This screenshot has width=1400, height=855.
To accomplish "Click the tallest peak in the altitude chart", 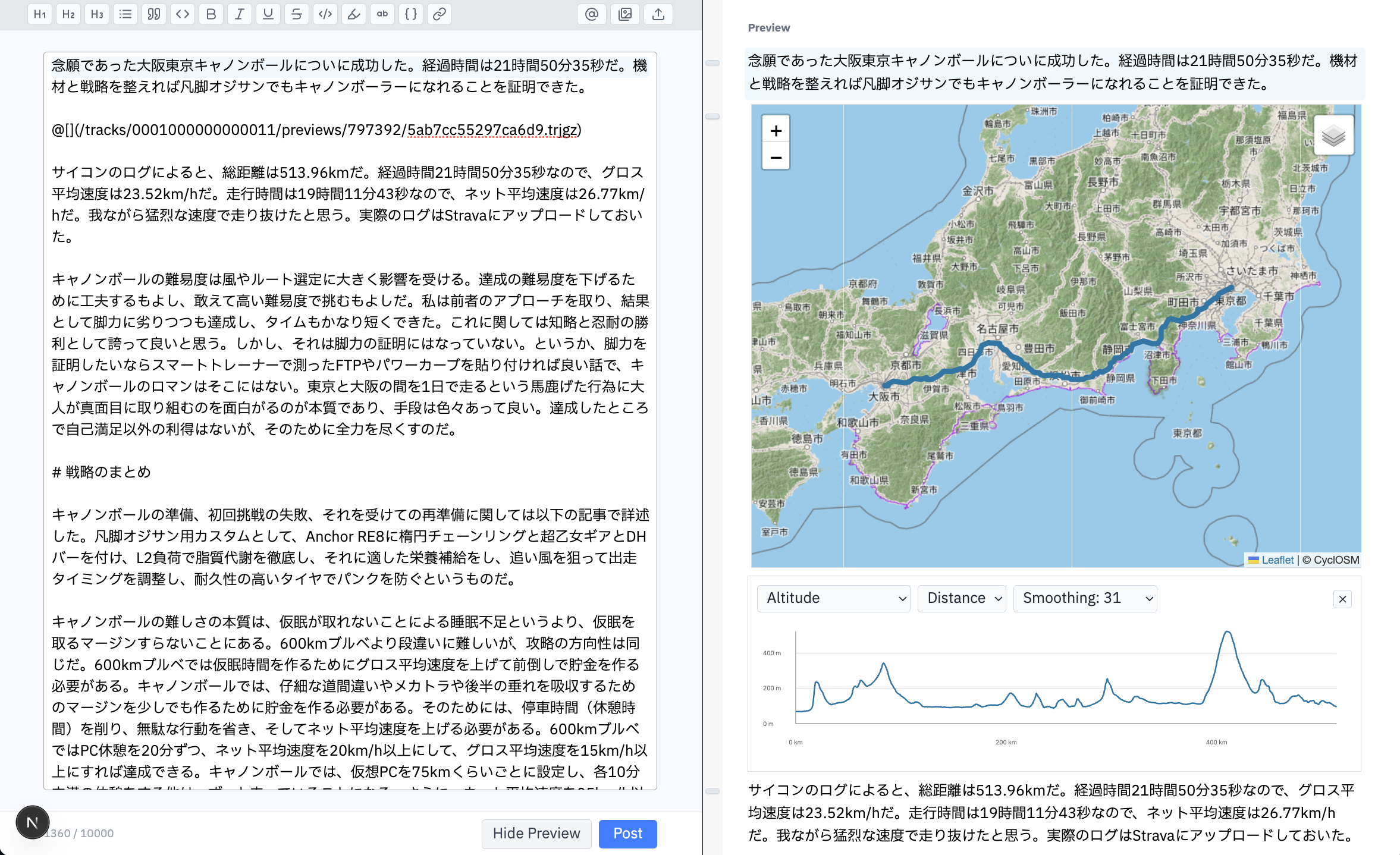I will click(x=1227, y=633).
